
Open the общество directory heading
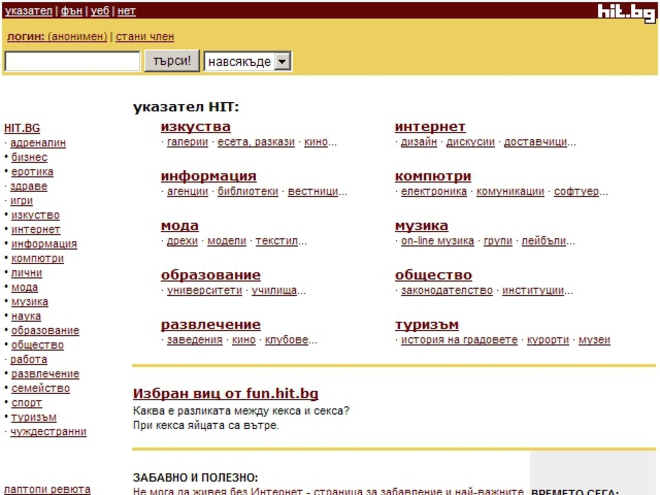coord(434,275)
